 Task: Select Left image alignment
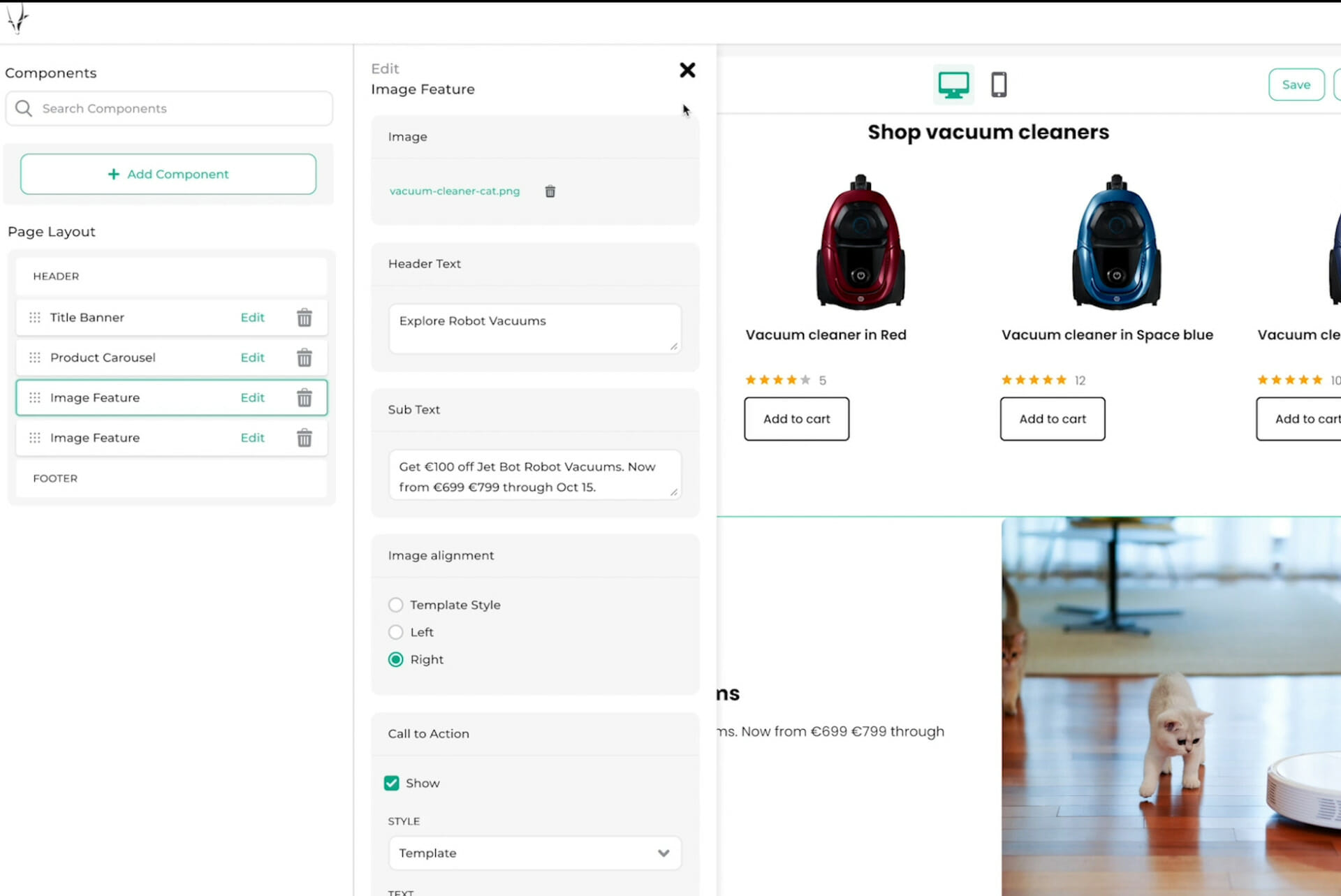(x=396, y=632)
